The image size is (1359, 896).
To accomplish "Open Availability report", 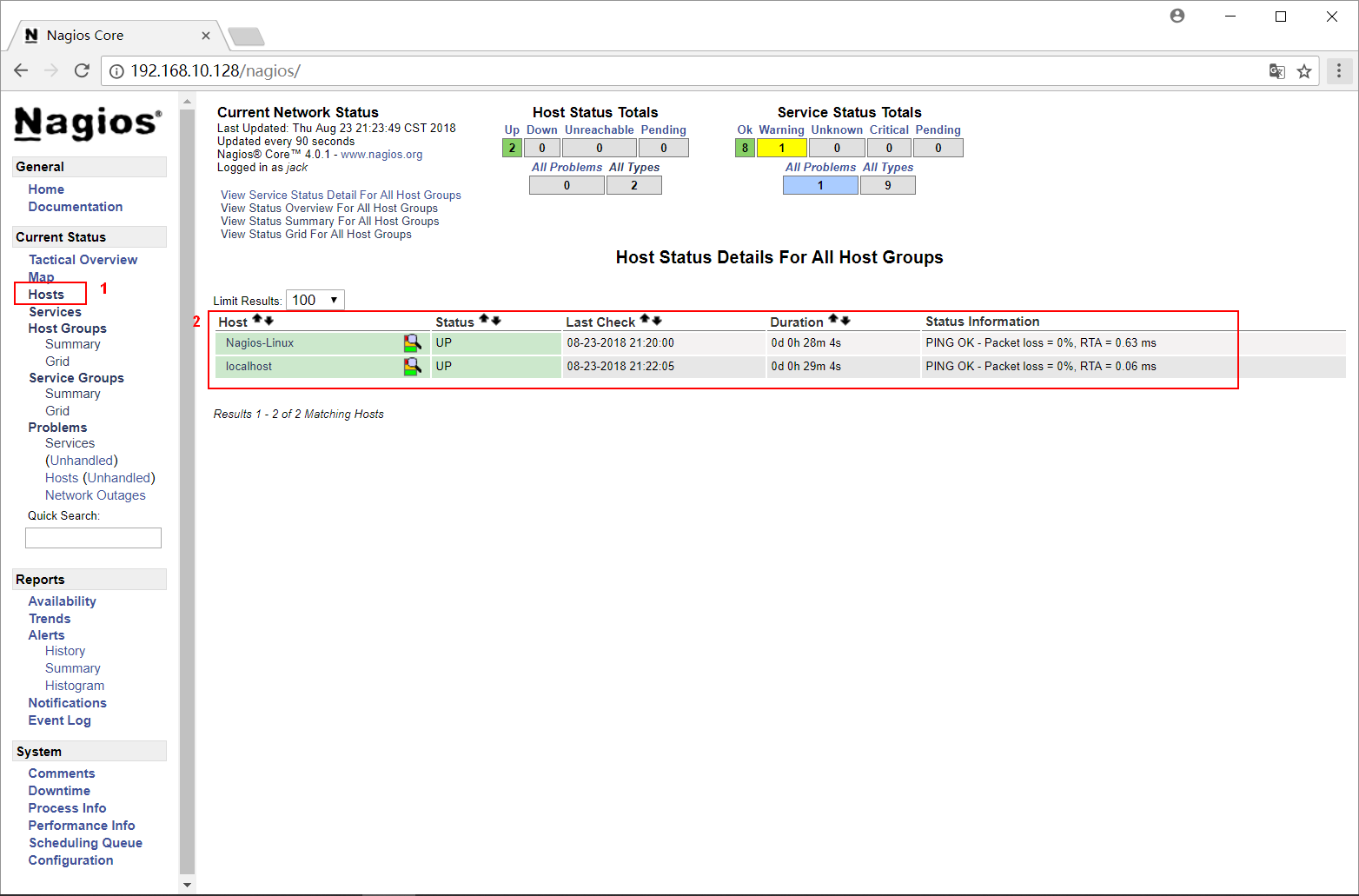I will (63, 601).
